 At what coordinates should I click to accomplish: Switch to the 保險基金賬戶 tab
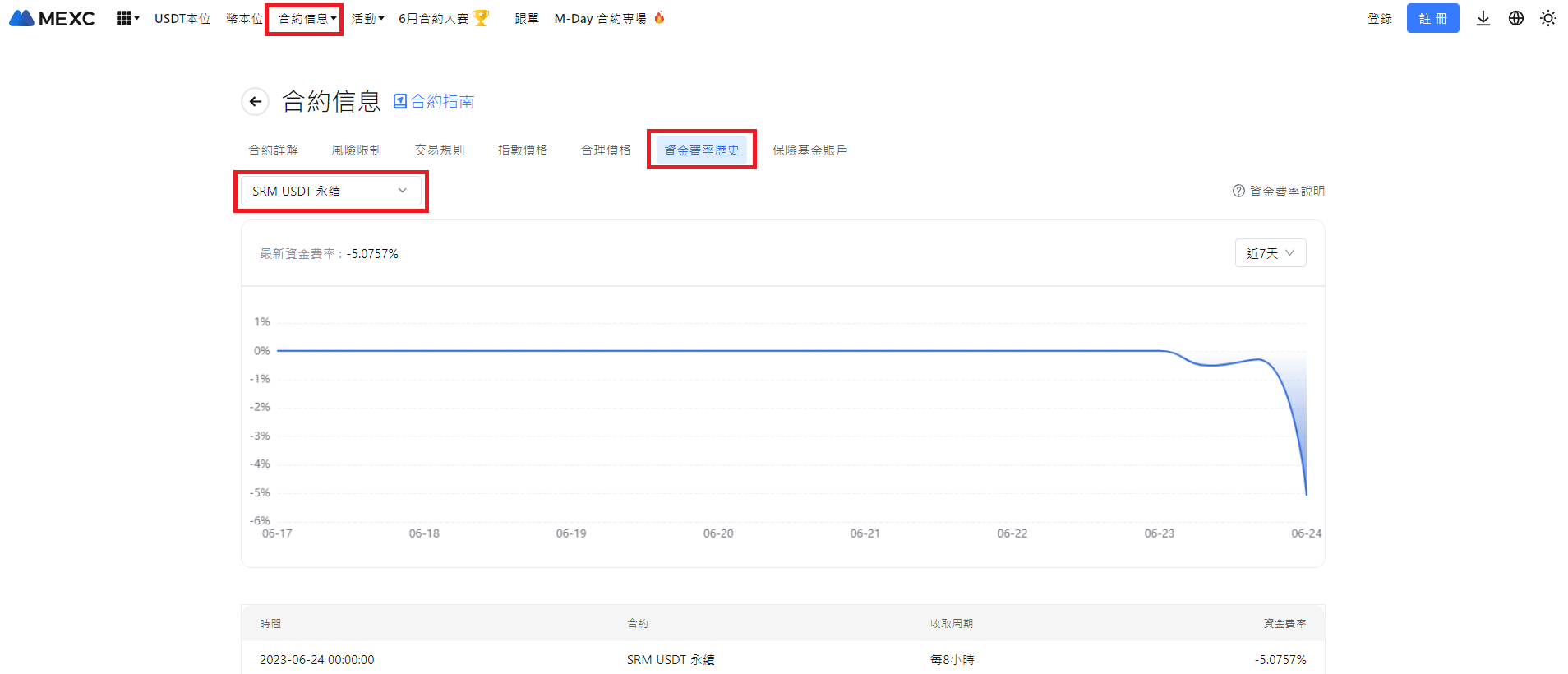[x=809, y=150]
